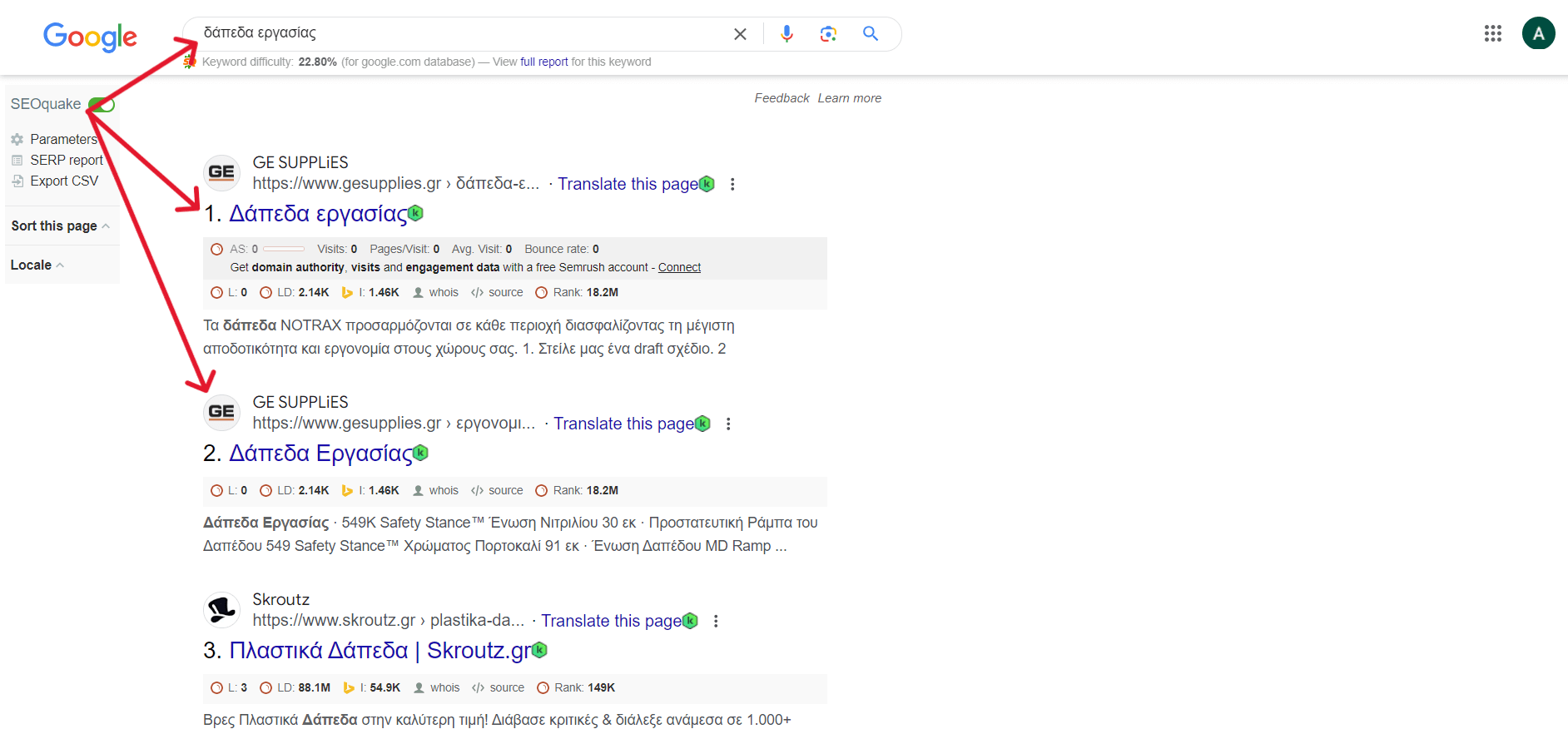Click the Google logo
Screen dimensions: 1568x729
pyautogui.click(x=90, y=37)
